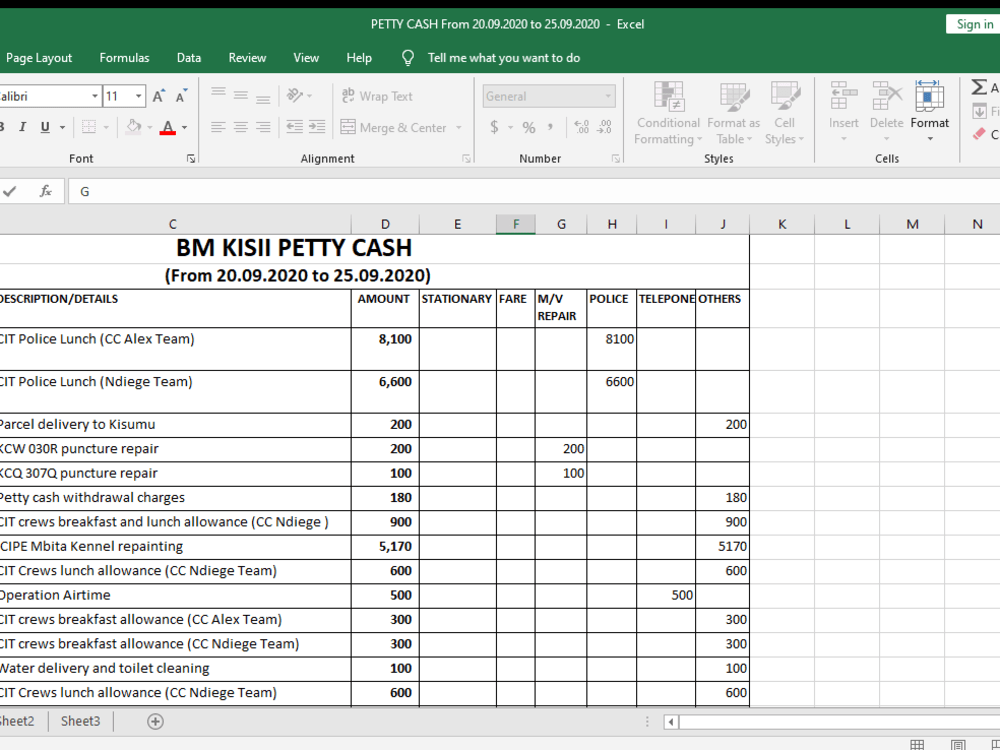Add a new sheet with the plus button
The height and width of the screenshot is (750, 1000).
(155, 721)
